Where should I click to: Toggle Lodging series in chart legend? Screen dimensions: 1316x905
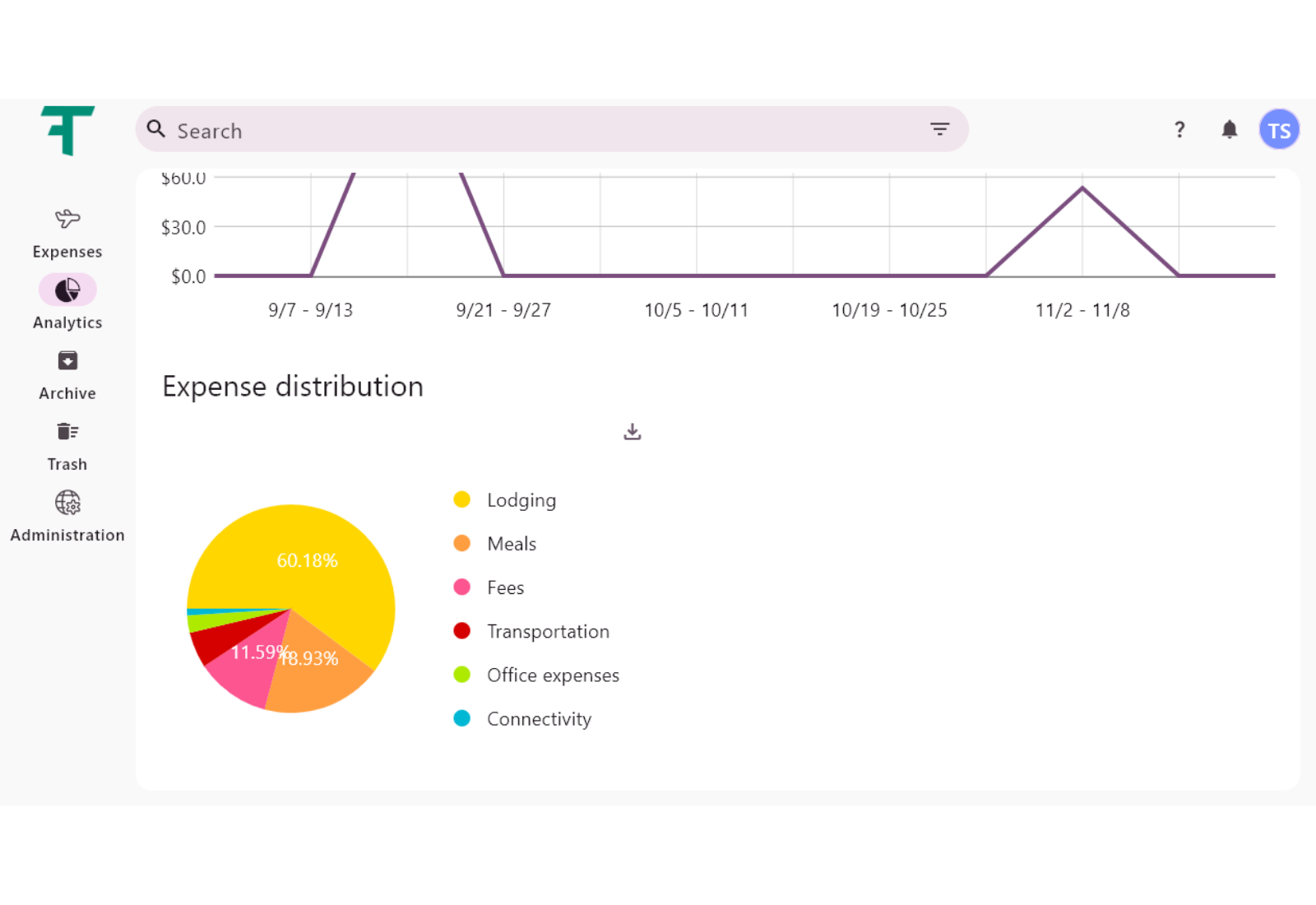[x=521, y=500]
